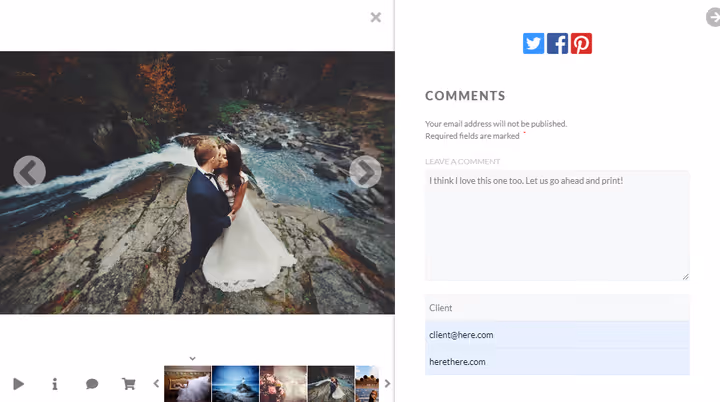Pin photo on Pinterest
Viewport: 720px width, 402px height.
[581, 44]
